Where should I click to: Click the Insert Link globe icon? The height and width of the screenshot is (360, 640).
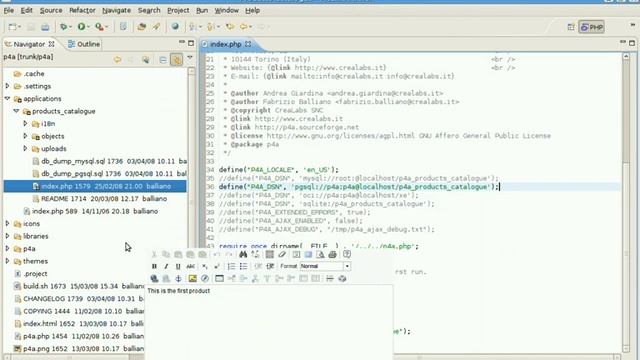tap(154, 278)
